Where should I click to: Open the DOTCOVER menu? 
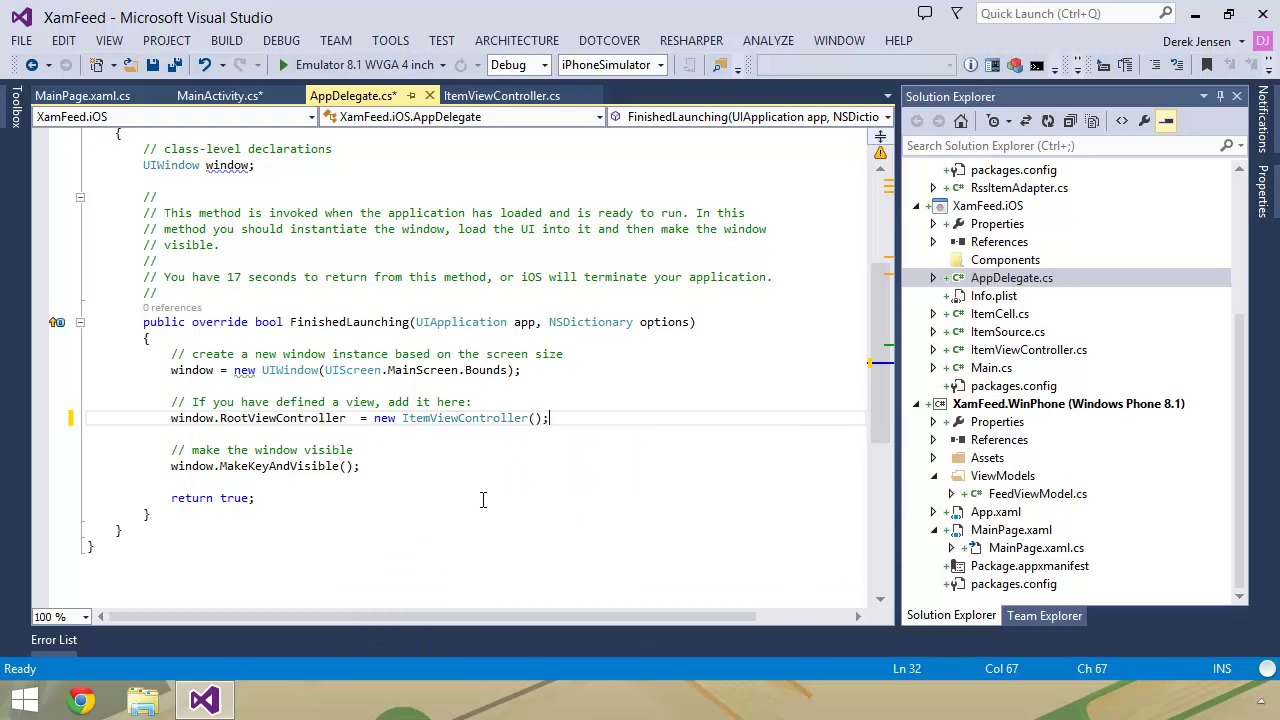[609, 41]
